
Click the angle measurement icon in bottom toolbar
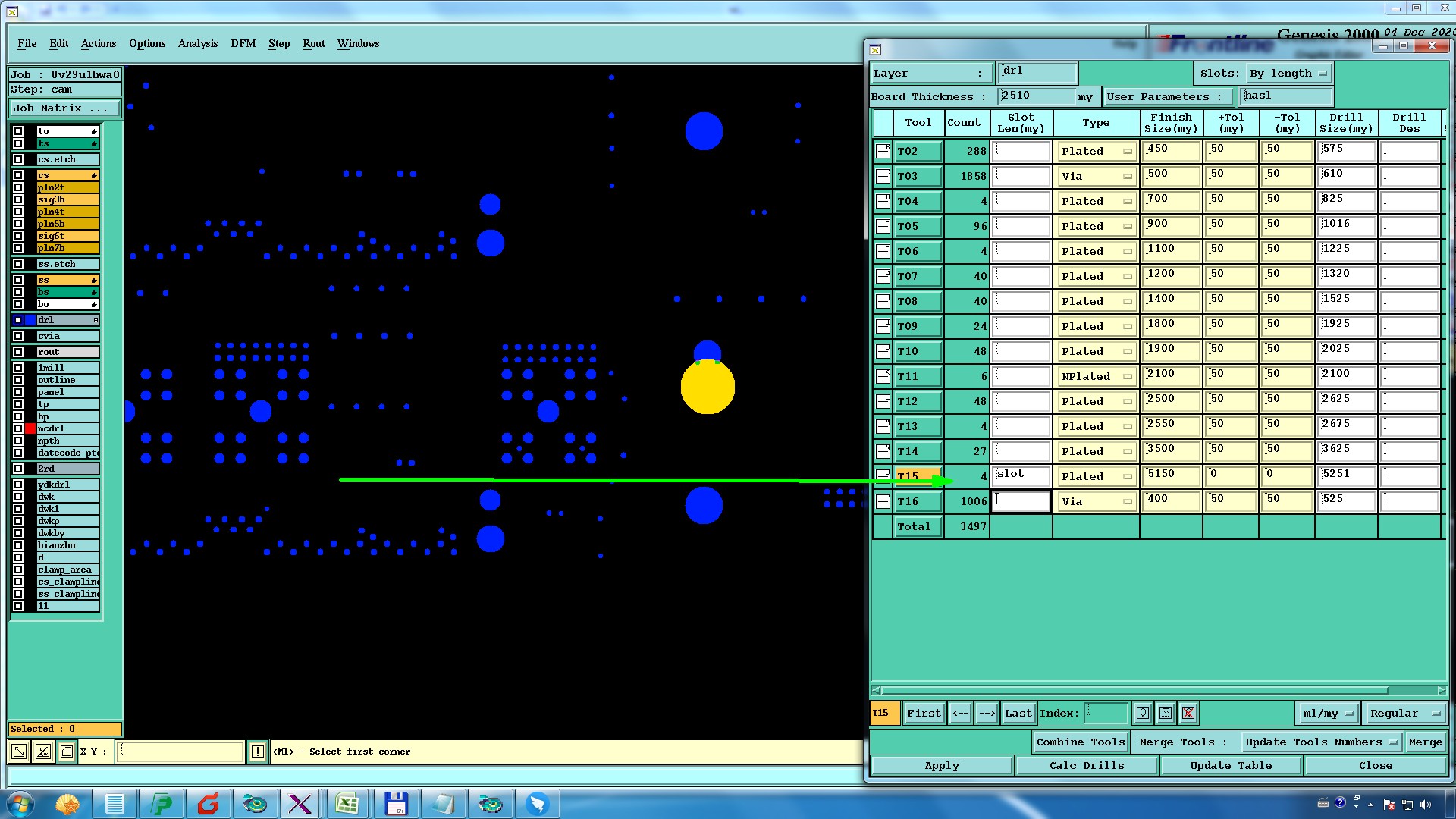43,752
